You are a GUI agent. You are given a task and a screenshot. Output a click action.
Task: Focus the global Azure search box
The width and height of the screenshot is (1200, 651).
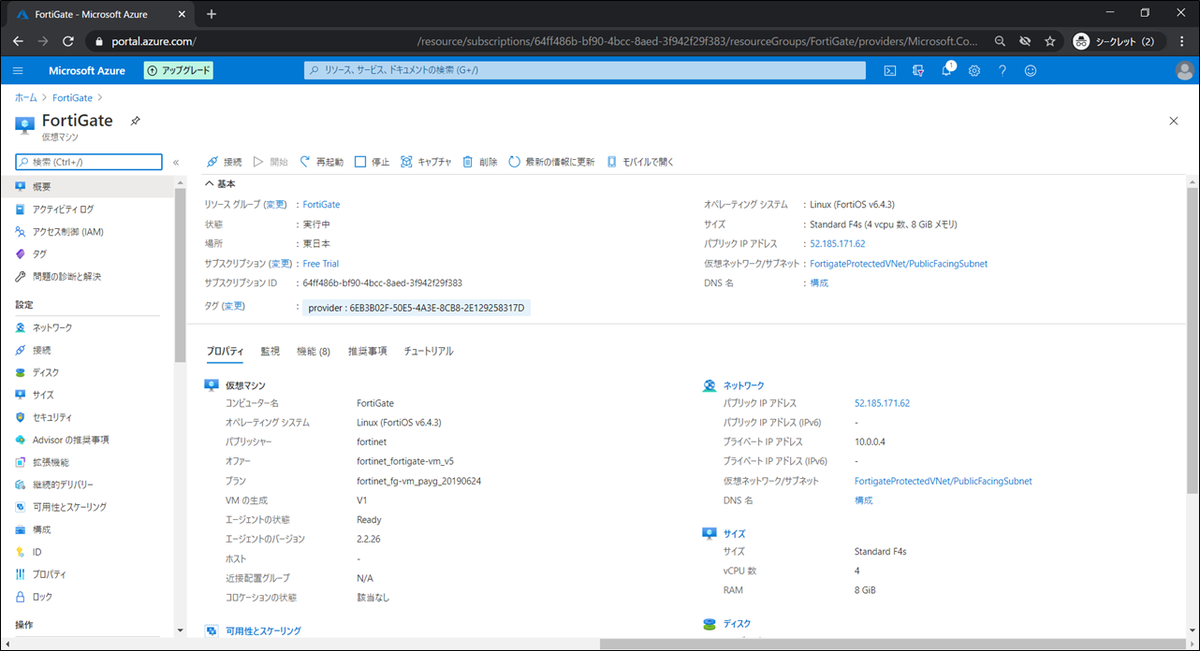pyautogui.click(x=585, y=71)
